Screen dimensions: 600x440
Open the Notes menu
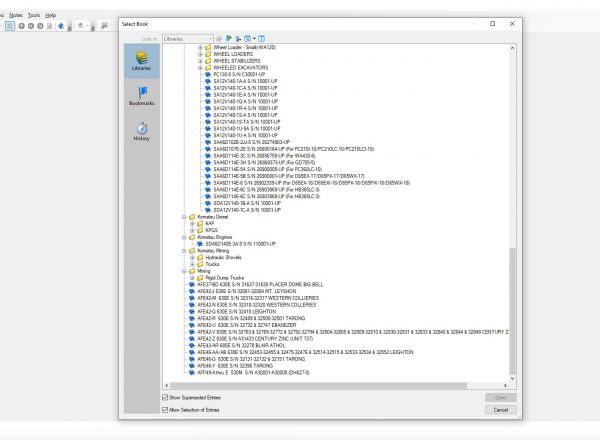coord(16,15)
